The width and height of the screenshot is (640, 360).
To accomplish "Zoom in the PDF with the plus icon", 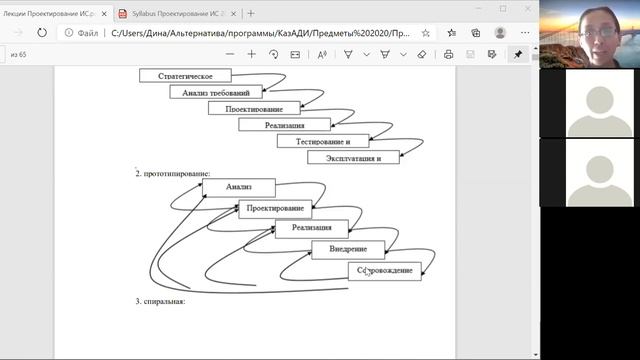I will (251, 54).
